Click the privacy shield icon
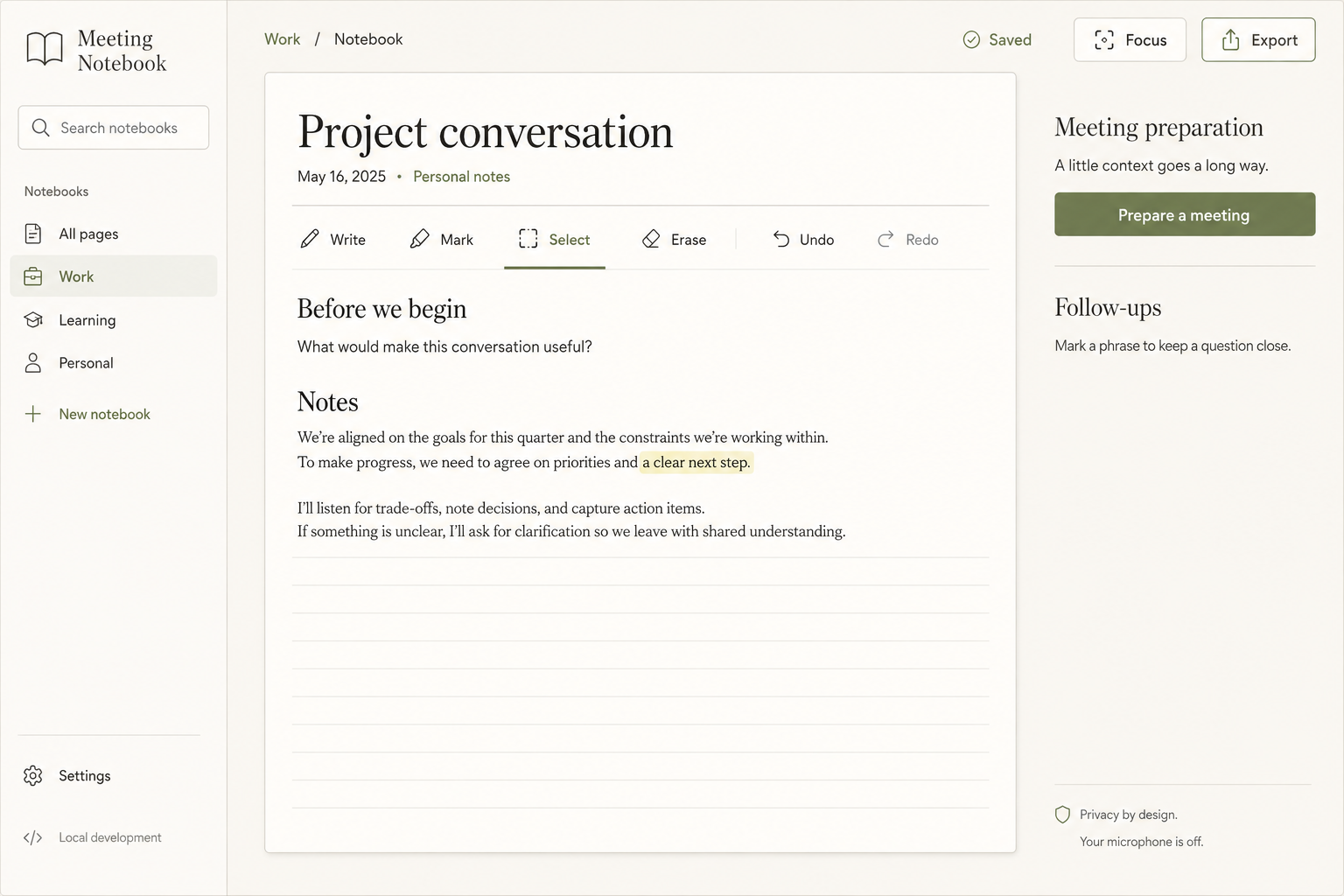 [1063, 815]
